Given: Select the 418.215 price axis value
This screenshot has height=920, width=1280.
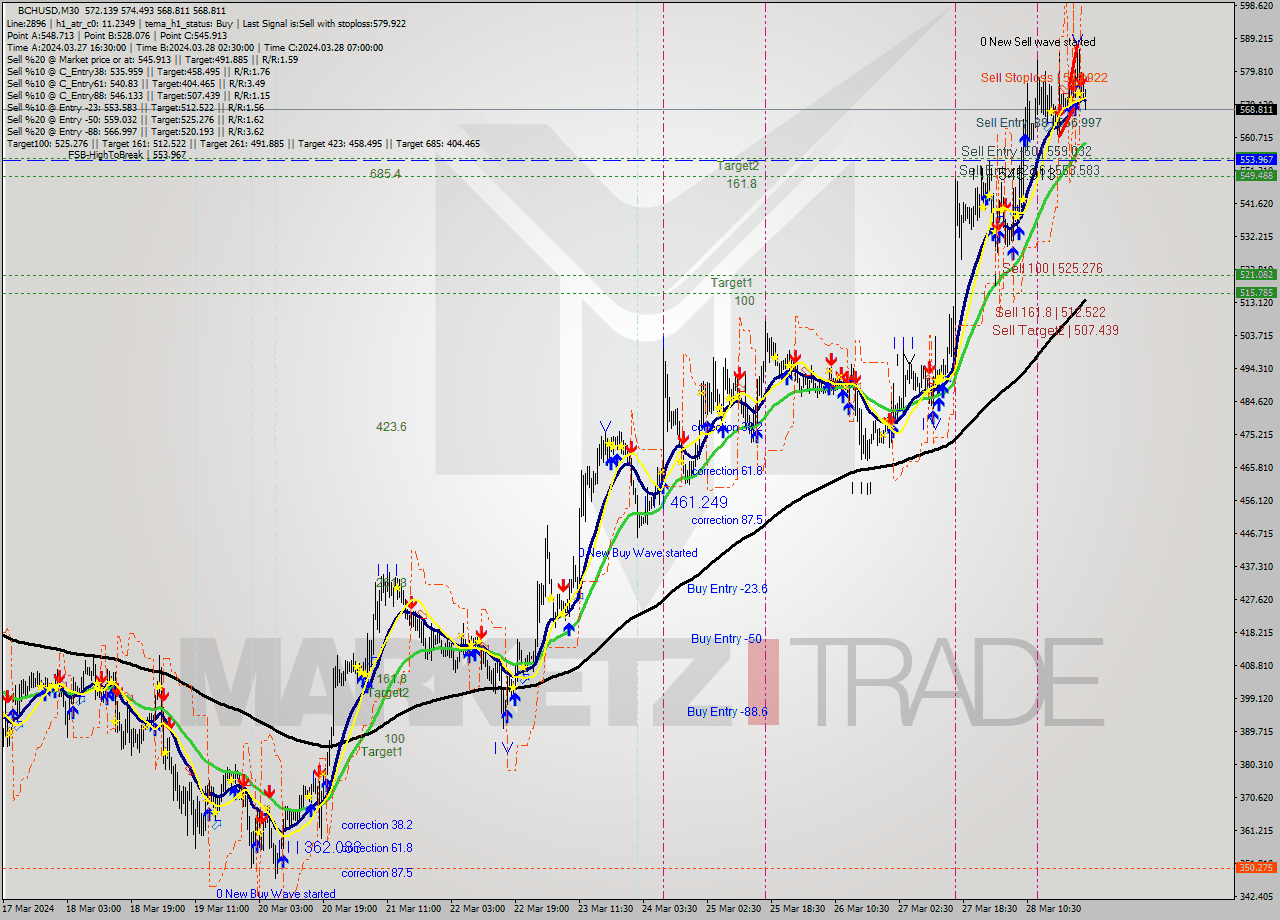Looking at the screenshot, I should (x=1257, y=632).
